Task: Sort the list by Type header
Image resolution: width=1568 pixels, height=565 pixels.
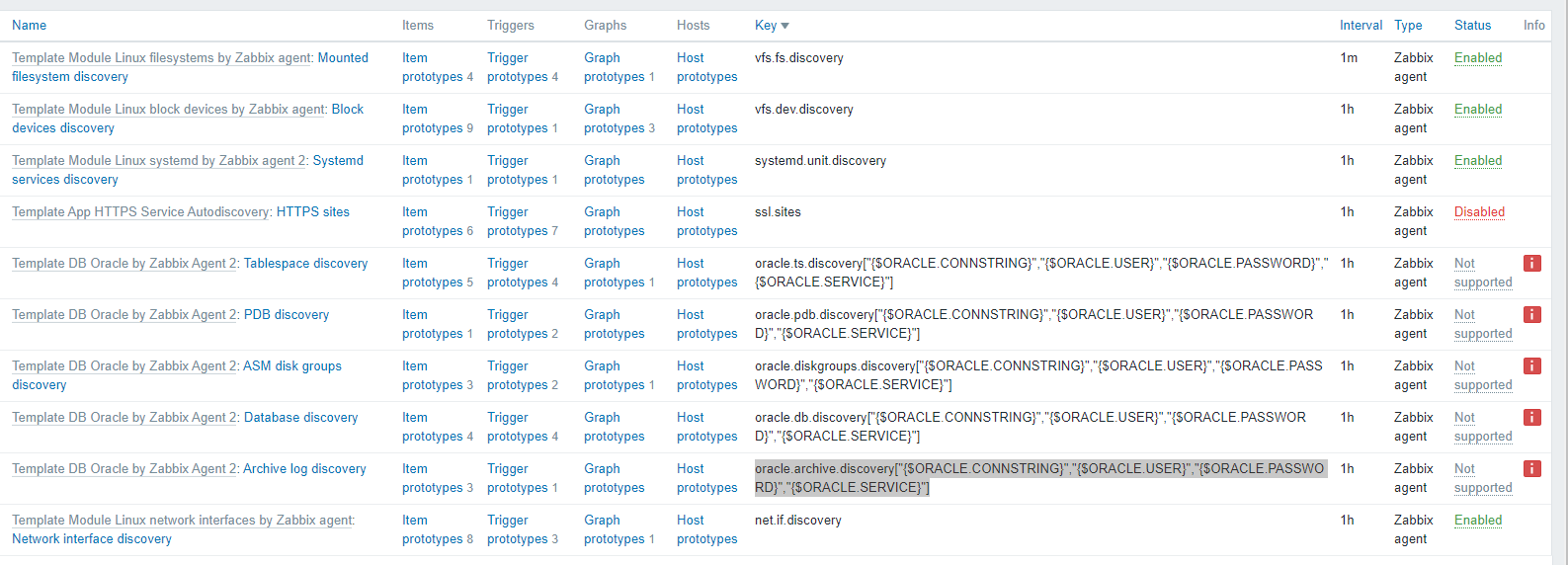Action: pos(1408,26)
